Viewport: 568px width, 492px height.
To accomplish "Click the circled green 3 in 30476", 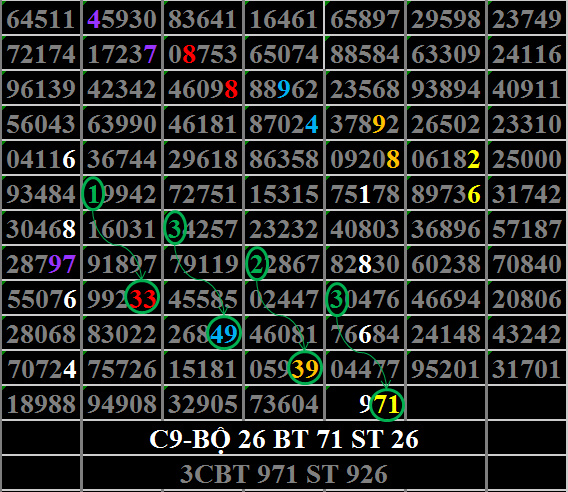I will point(337,299).
